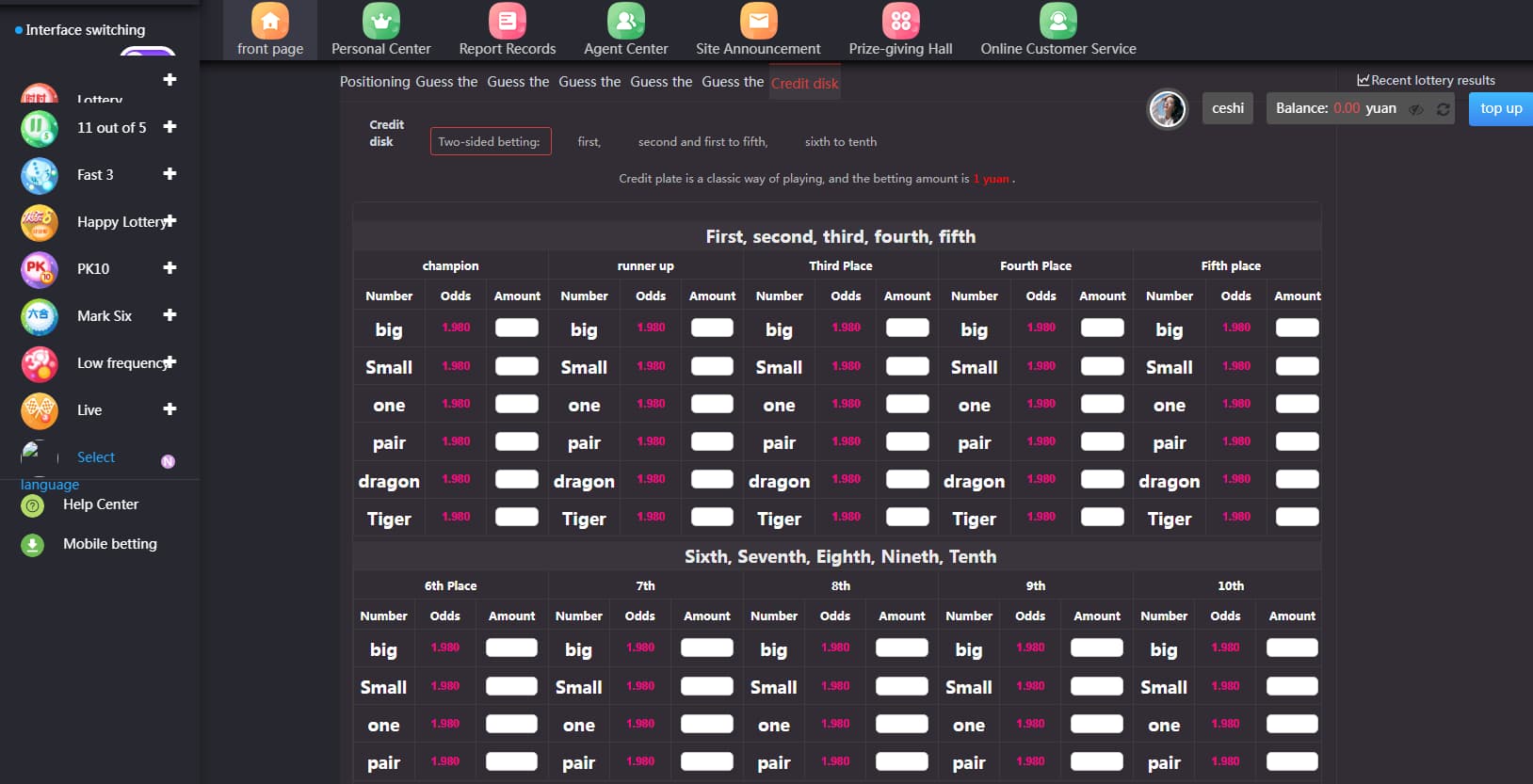Expand the 11 out of 5 category
The height and width of the screenshot is (784, 1533).
coord(169,127)
